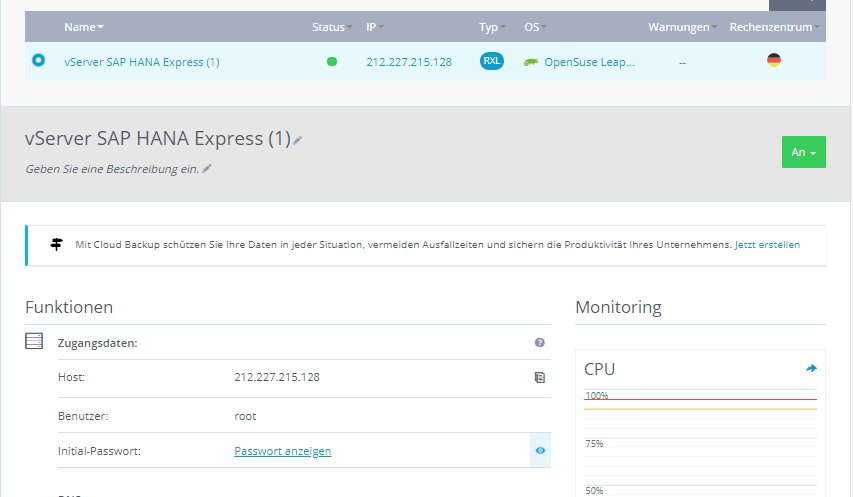The height and width of the screenshot is (497, 853).
Task: Sort the table by Status column
Action: coord(332,27)
